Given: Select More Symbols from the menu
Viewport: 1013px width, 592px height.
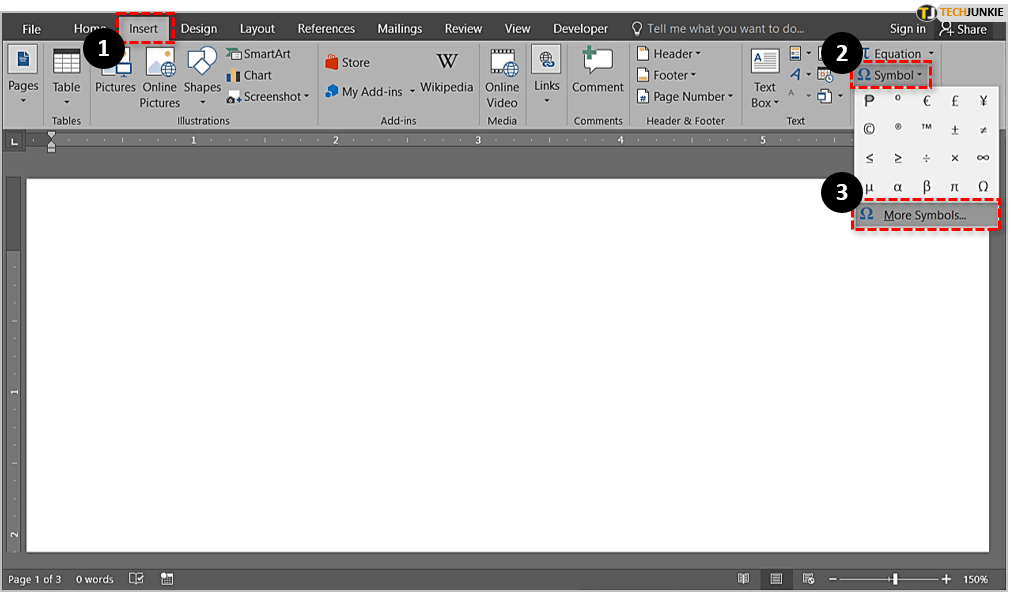Looking at the screenshot, I should pyautogui.click(x=924, y=215).
